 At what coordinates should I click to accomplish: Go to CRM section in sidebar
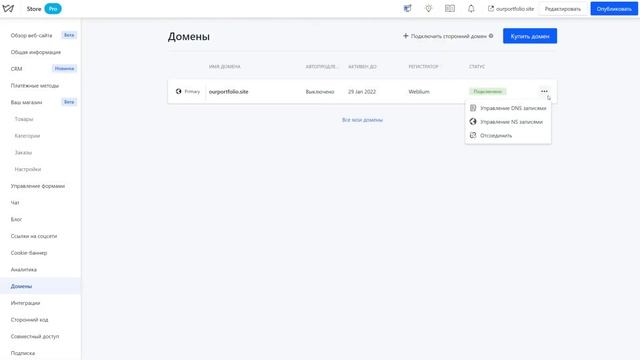tap(16, 69)
